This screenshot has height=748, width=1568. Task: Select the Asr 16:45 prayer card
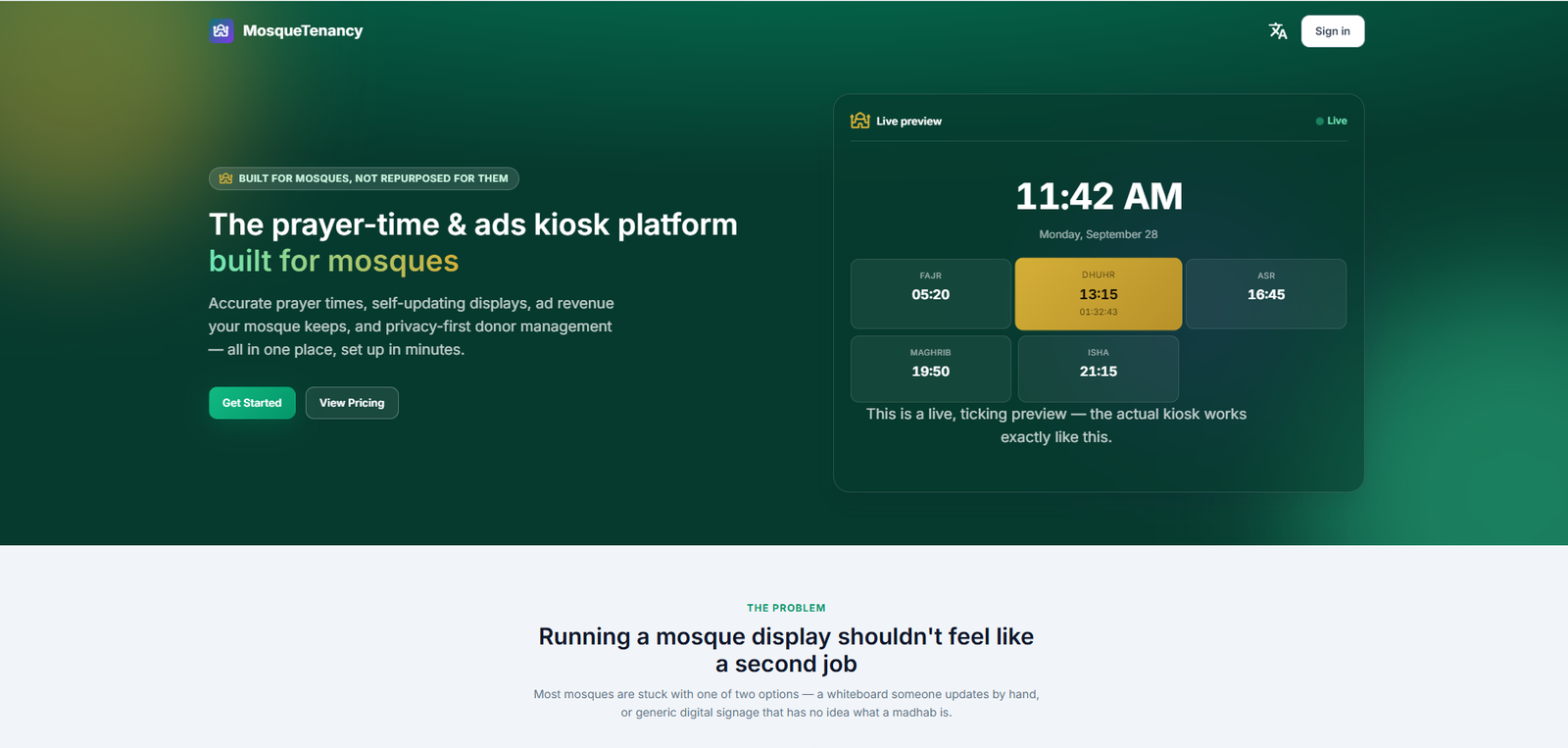pyautogui.click(x=1266, y=294)
